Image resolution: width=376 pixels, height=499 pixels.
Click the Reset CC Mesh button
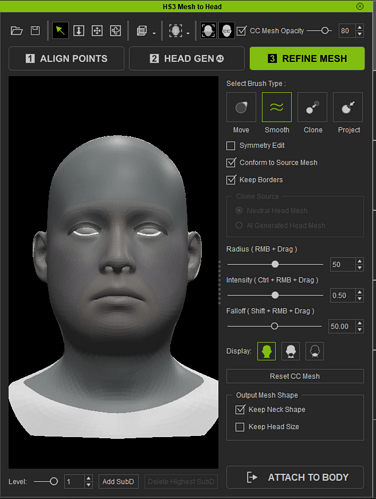click(295, 376)
